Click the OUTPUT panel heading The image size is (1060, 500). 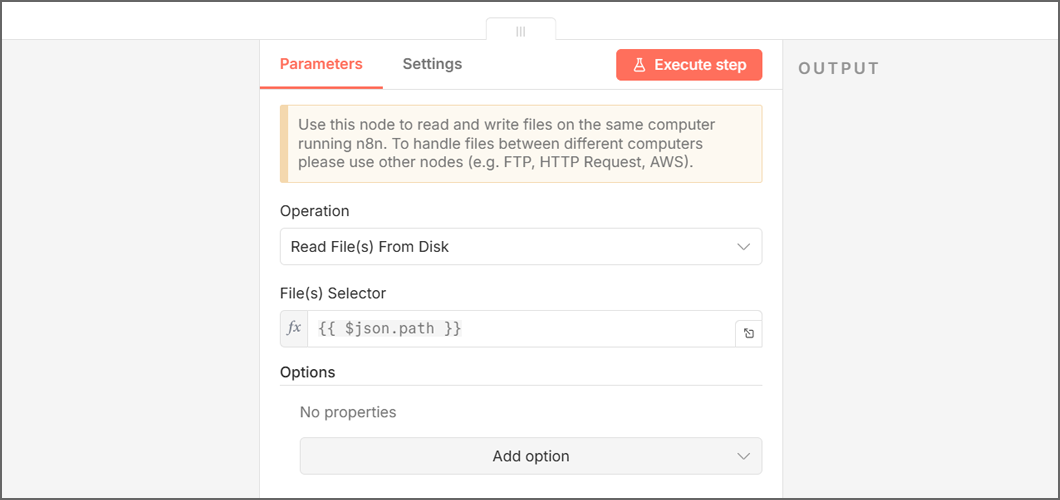[838, 69]
